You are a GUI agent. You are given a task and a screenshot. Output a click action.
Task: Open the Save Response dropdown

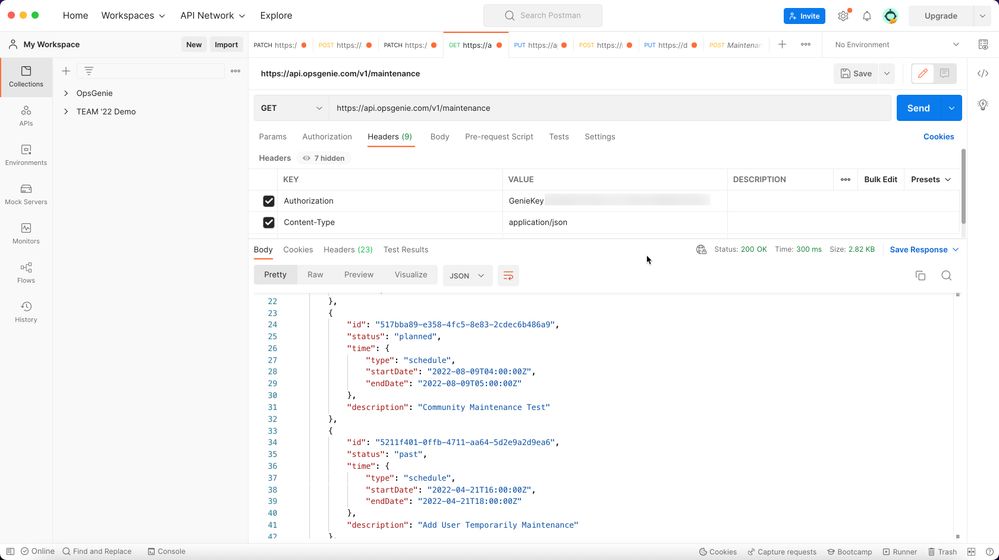[x=924, y=250]
